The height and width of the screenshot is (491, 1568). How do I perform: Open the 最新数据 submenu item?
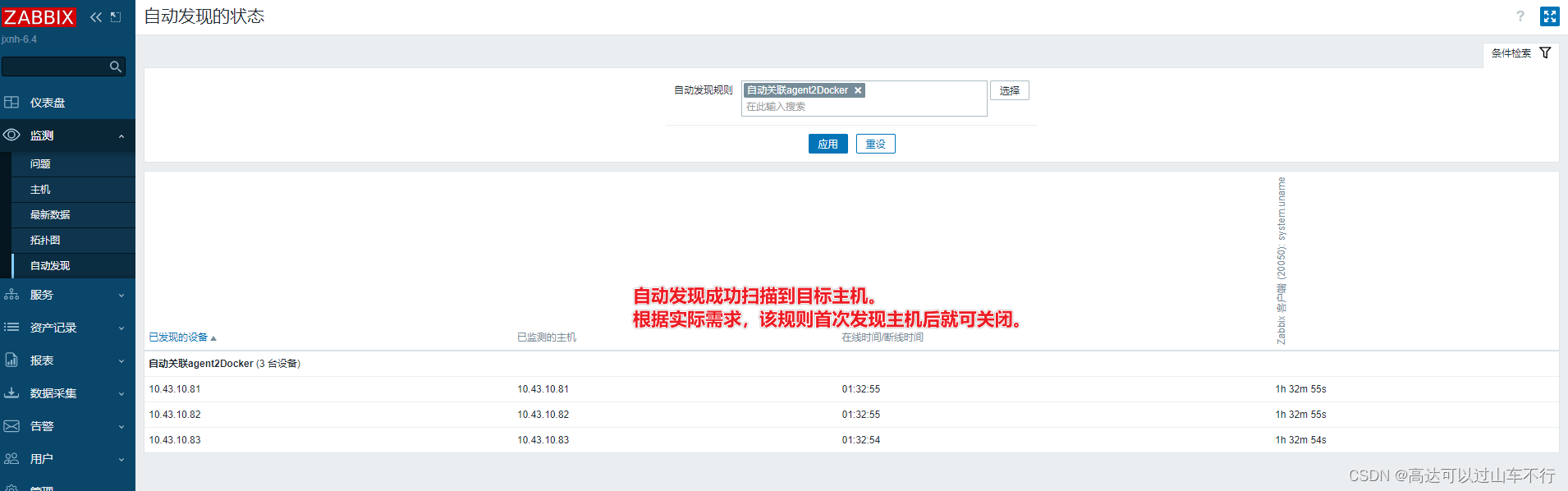tap(73, 215)
